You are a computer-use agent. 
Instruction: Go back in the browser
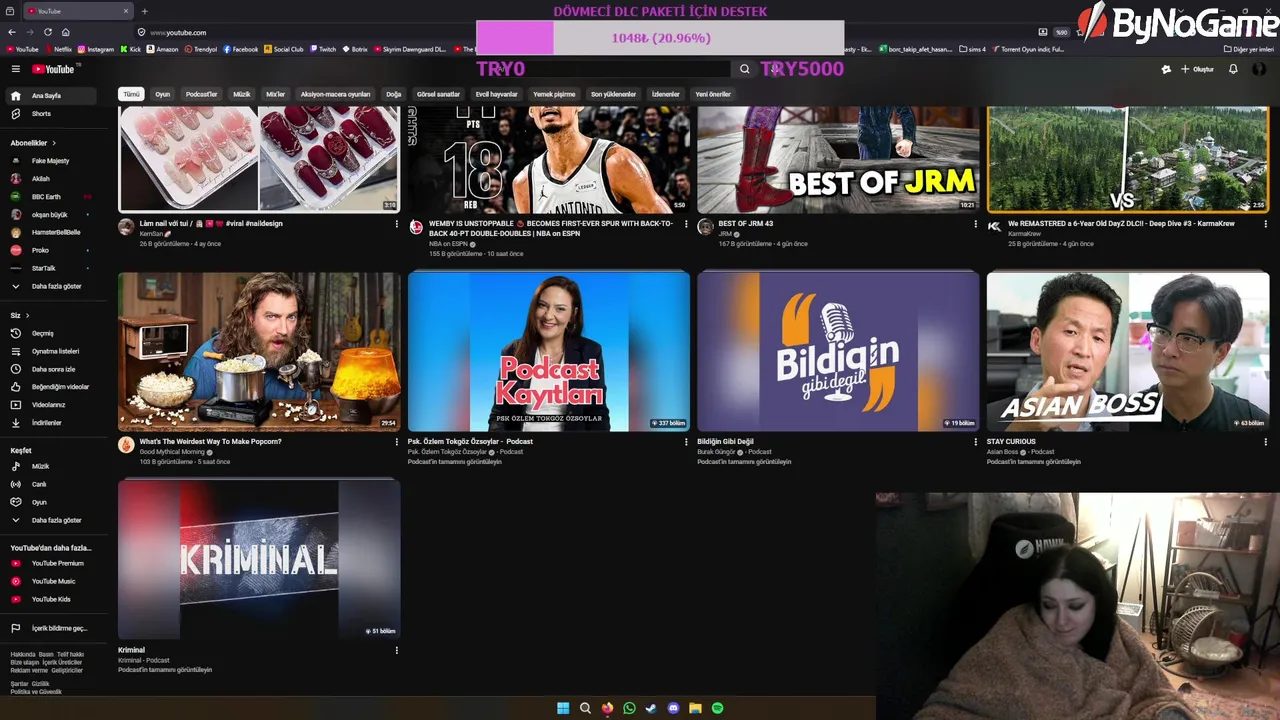point(11,32)
